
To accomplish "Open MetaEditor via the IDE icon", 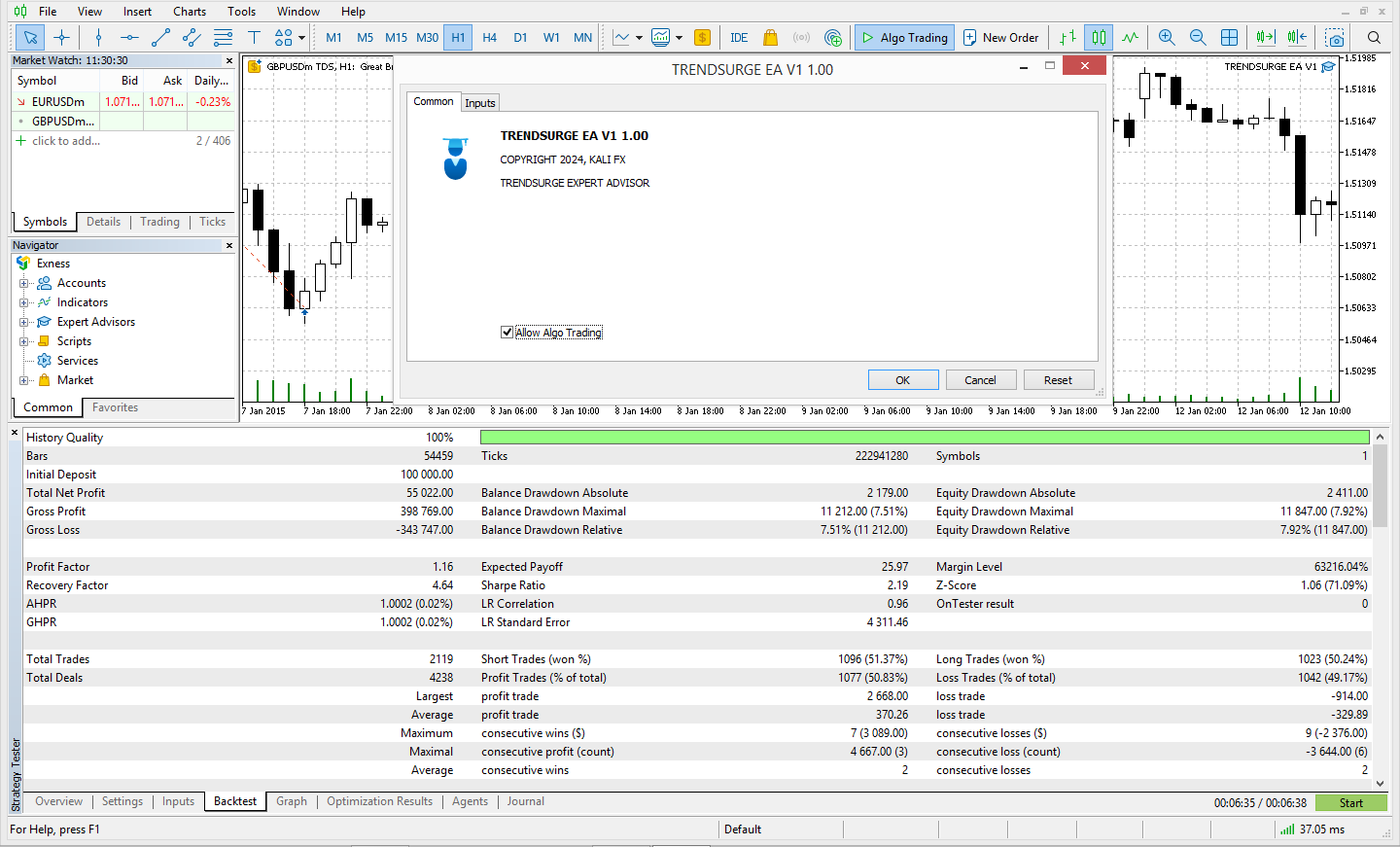I will click(x=739, y=37).
